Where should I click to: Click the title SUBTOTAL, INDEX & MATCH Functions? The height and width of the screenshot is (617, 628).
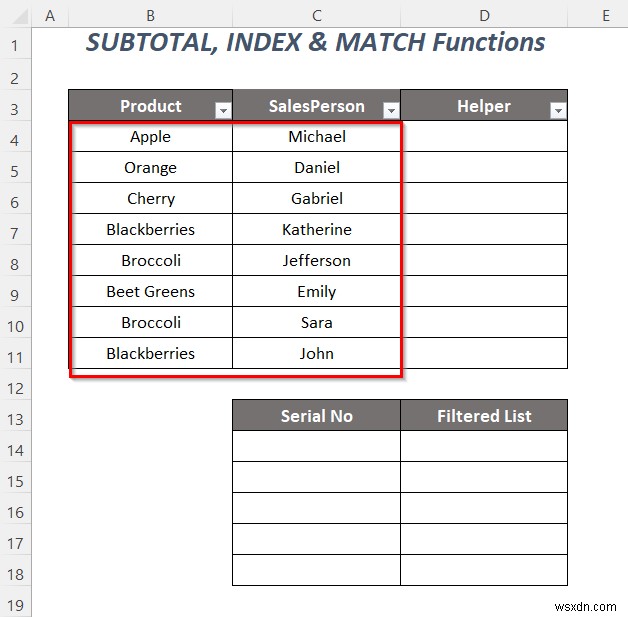click(x=316, y=43)
